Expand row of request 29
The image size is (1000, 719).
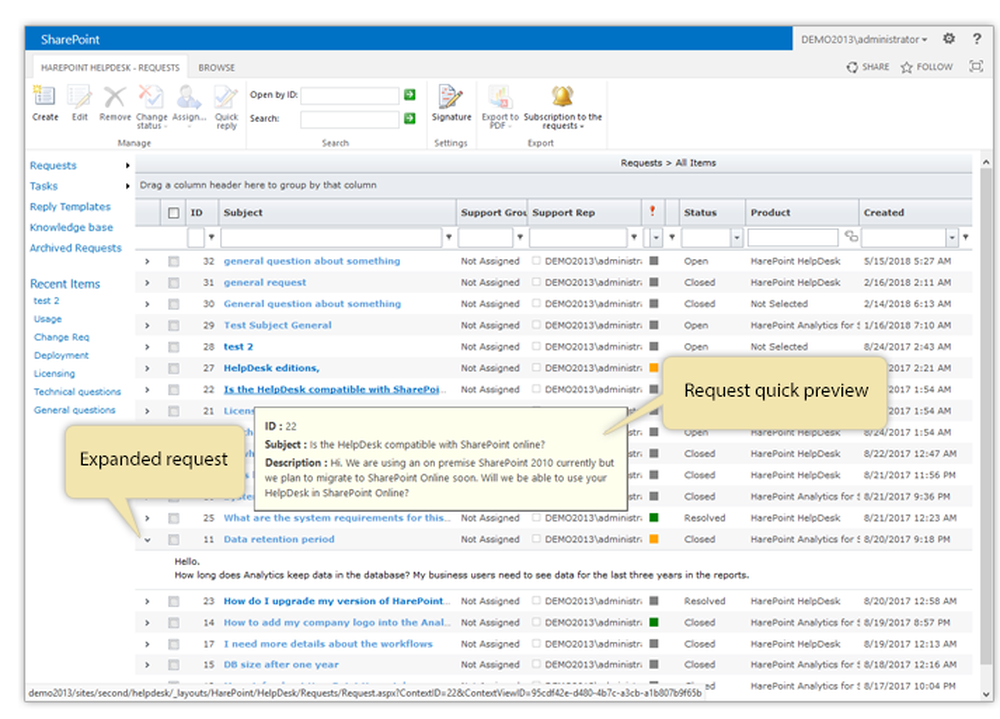tap(147, 325)
